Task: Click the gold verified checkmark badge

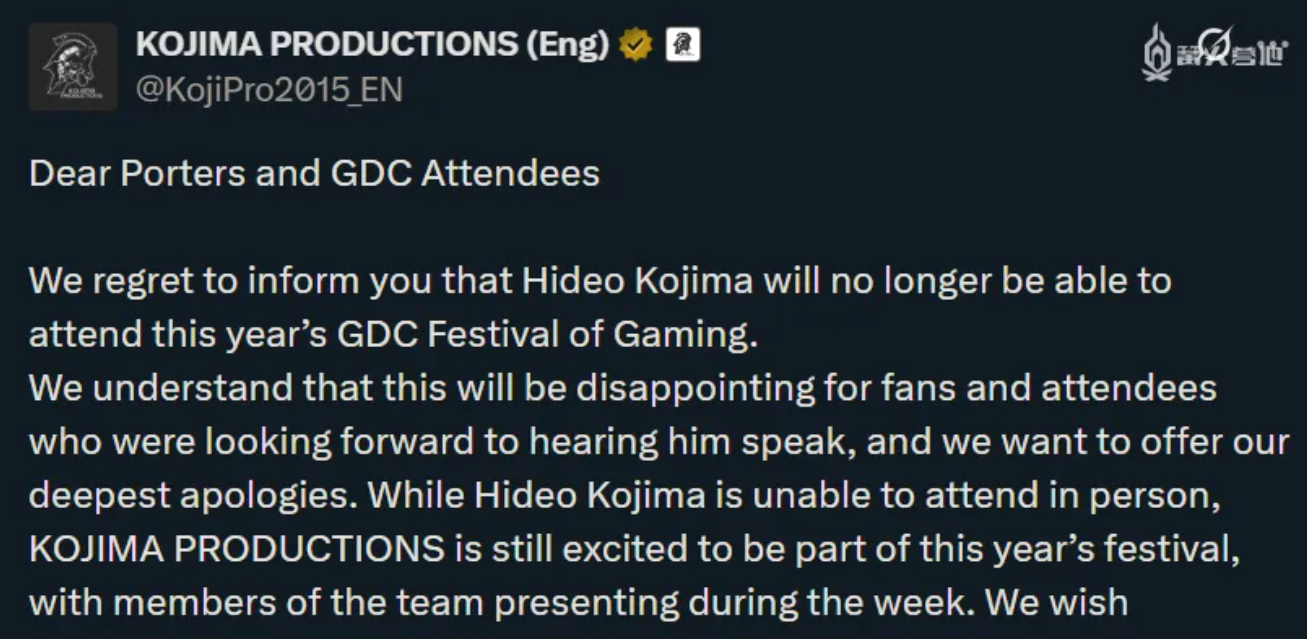Action: (636, 45)
